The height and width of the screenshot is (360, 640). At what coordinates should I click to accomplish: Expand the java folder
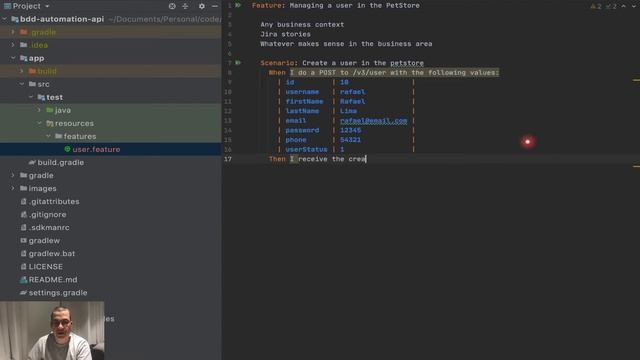point(40,110)
